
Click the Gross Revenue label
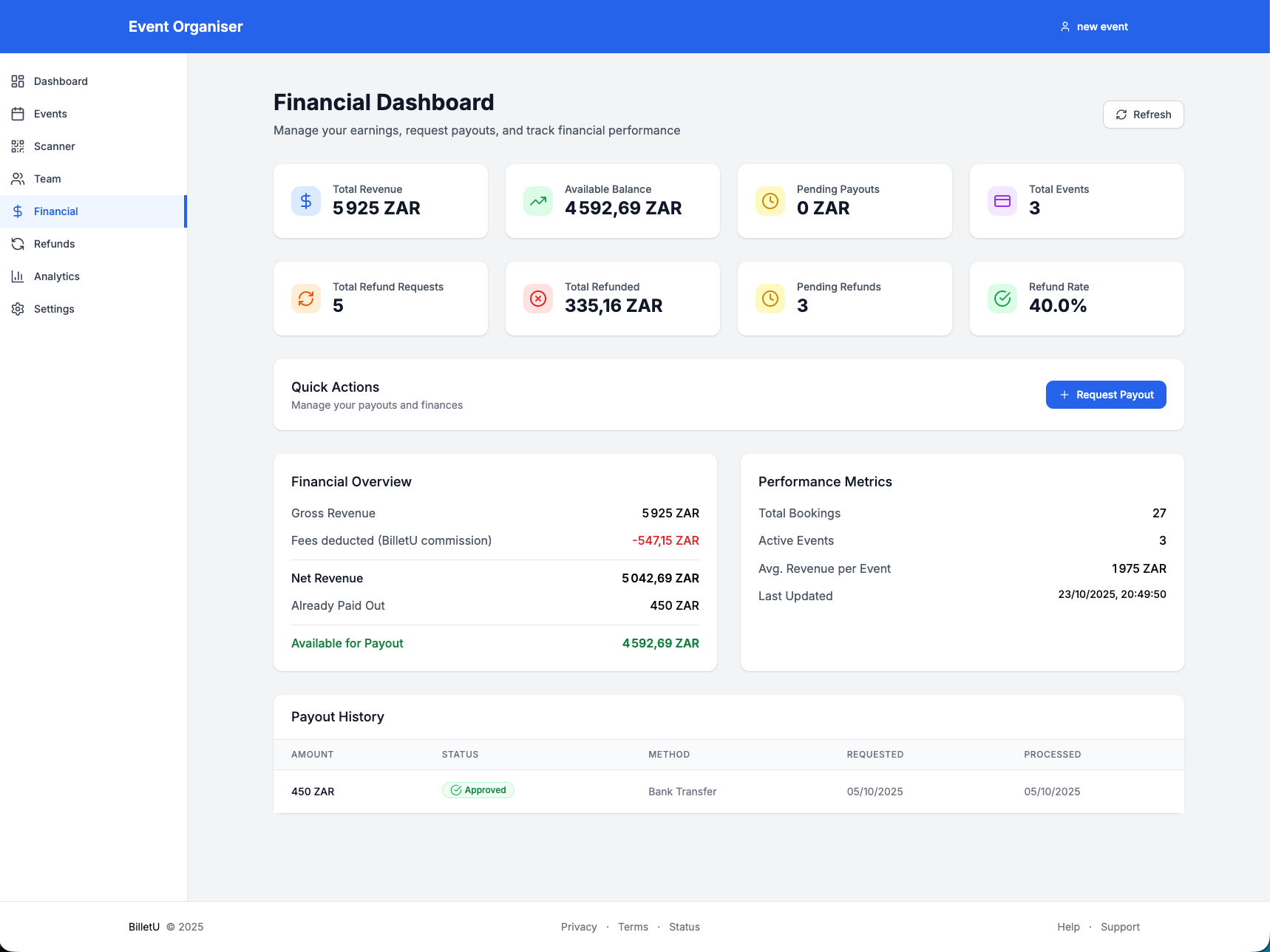pyautogui.click(x=333, y=513)
